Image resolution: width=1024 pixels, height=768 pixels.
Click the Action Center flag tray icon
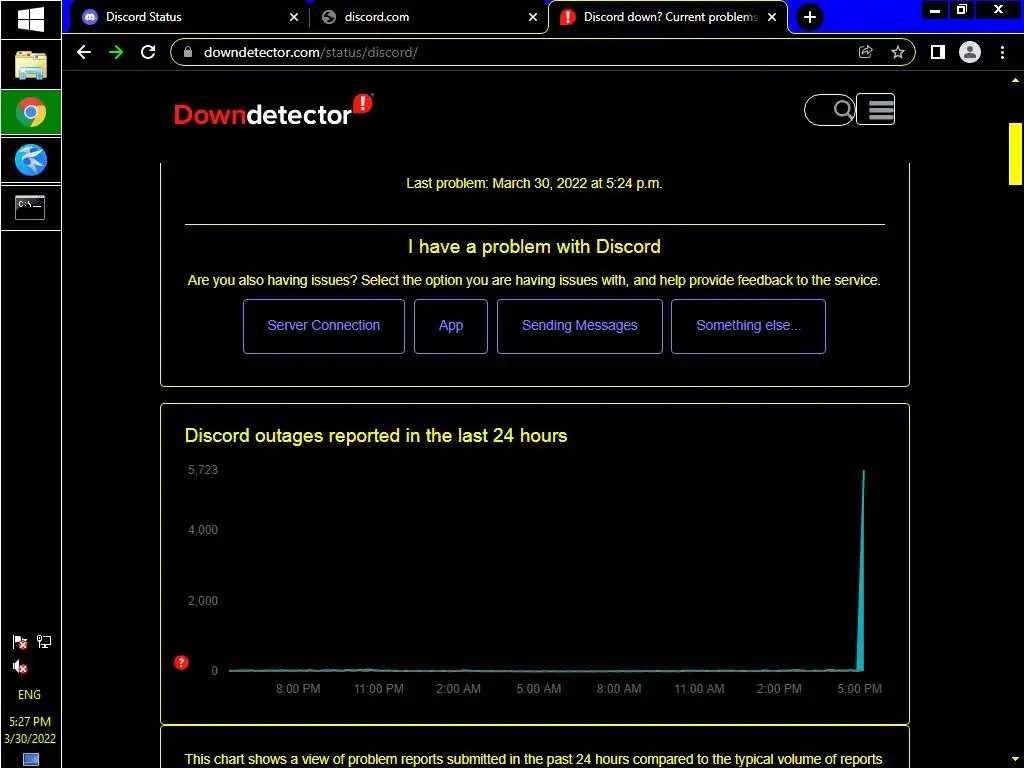tap(20, 643)
